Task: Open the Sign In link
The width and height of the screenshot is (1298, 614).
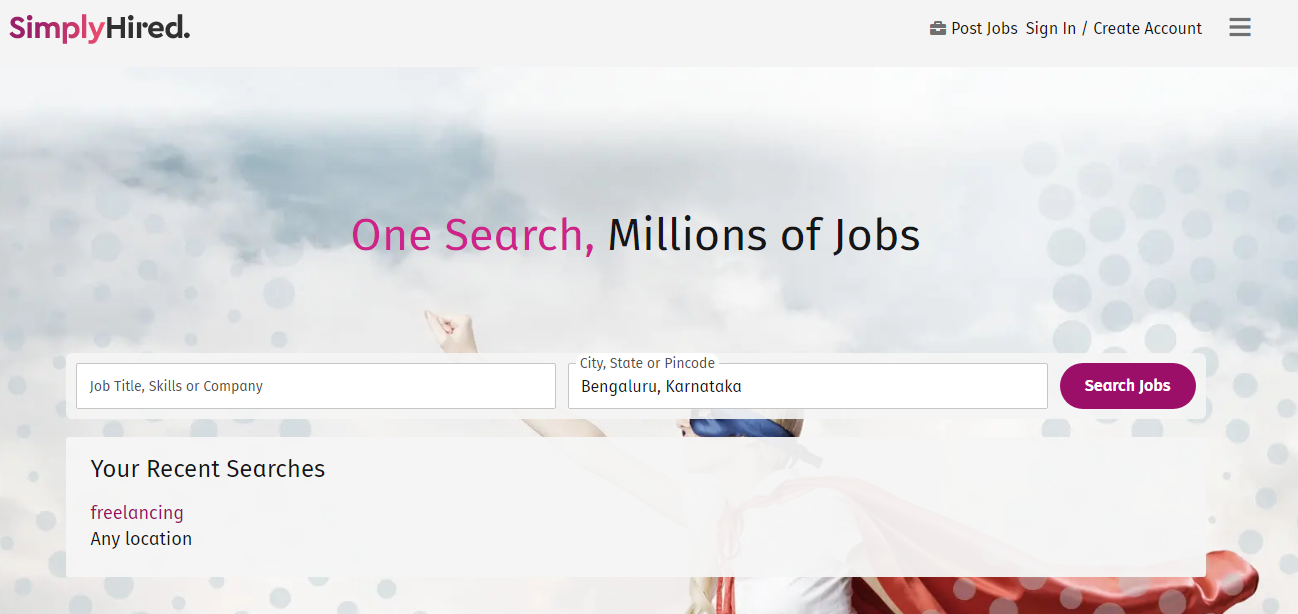Action: 1051,28
